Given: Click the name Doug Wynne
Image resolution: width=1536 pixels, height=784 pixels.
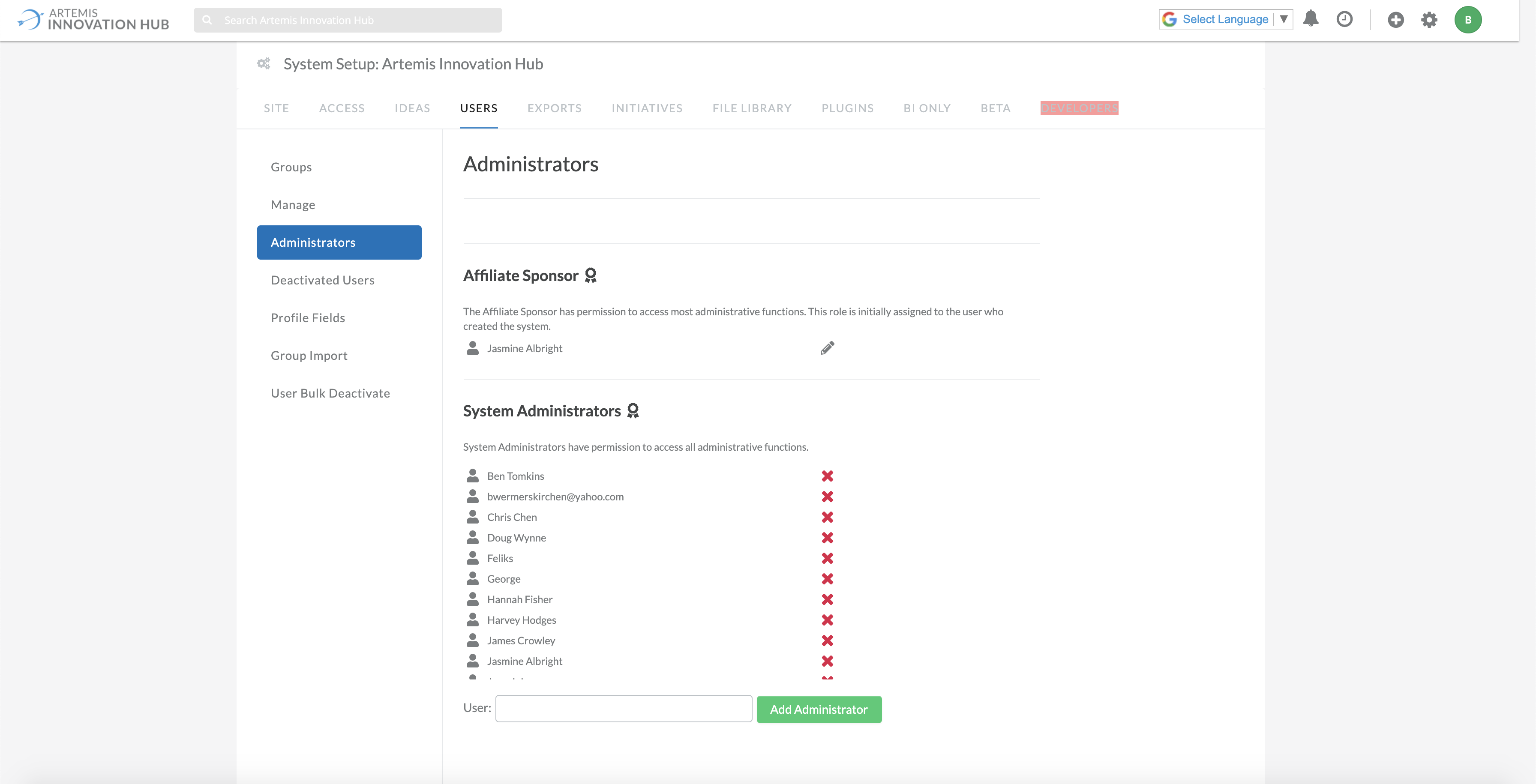Looking at the screenshot, I should click(516, 538).
